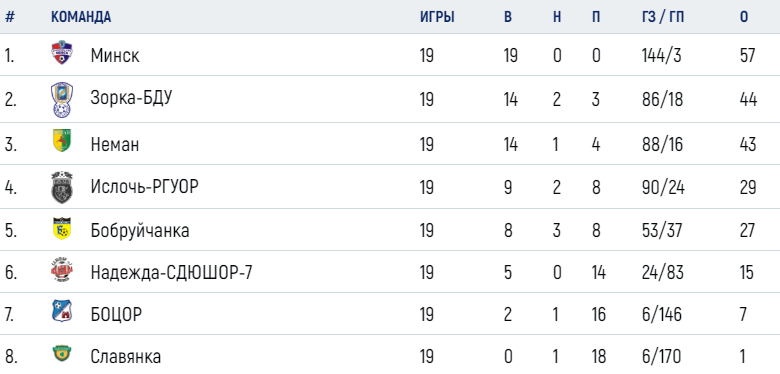Open the Неман club emblem
780x374 pixels.
tap(62, 140)
